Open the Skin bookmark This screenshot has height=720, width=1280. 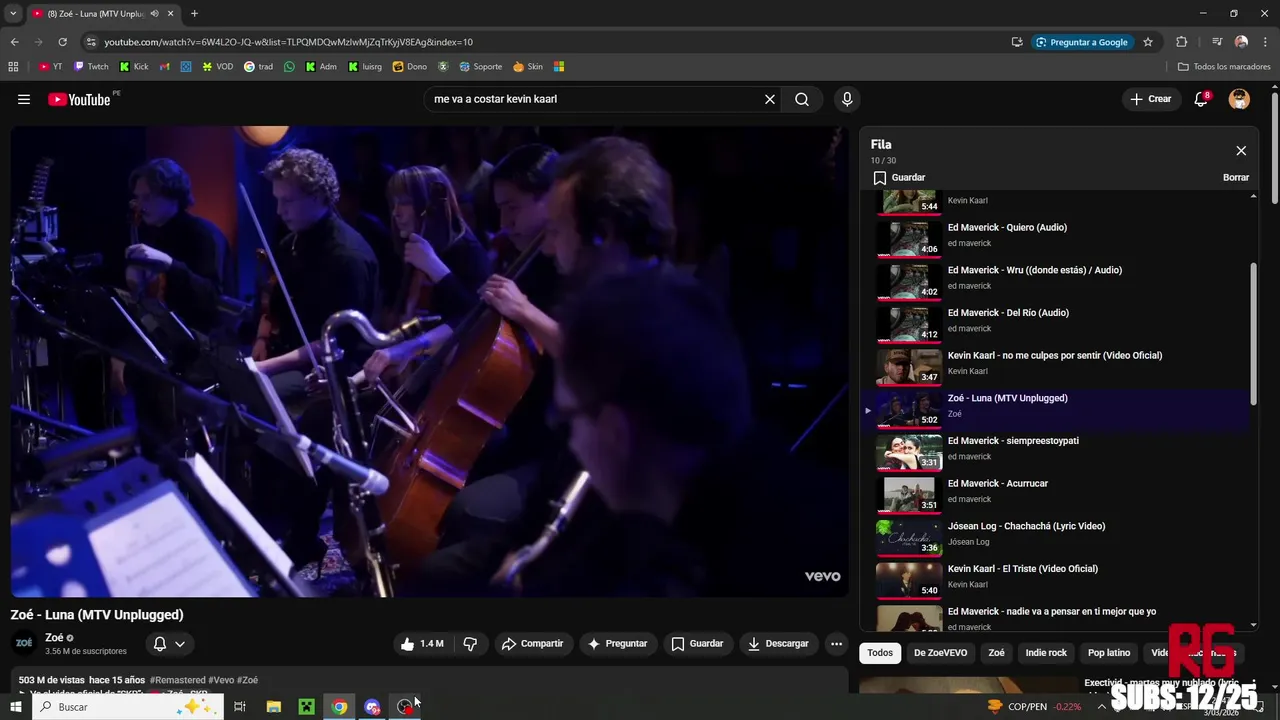coord(528,67)
